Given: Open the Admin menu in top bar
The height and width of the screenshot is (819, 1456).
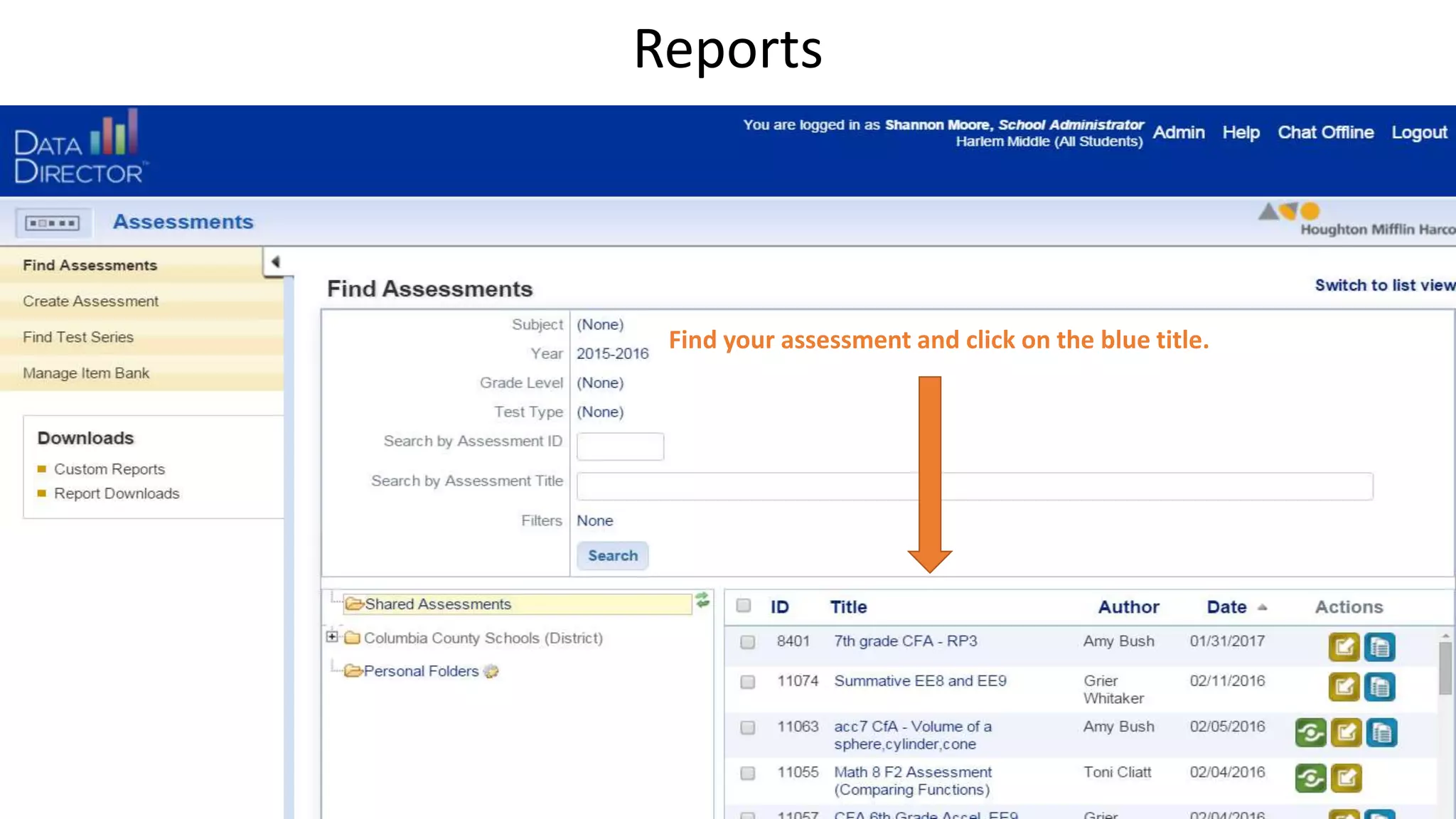Looking at the screenshot, I should click(1179, 133).
